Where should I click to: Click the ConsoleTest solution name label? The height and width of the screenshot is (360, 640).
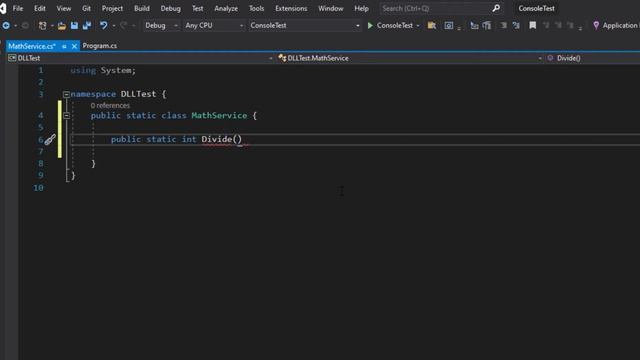coord(536,8)
